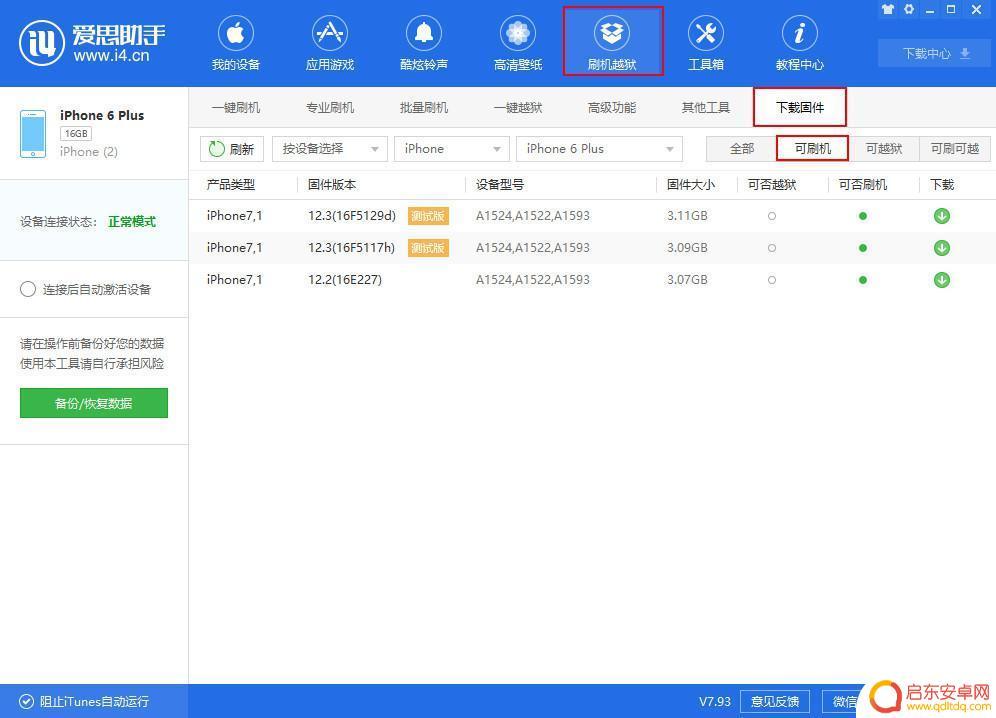The height and width of the screenshot is (718, 996).
Task: Select the 全部 filter
Action: pos(742,149)
